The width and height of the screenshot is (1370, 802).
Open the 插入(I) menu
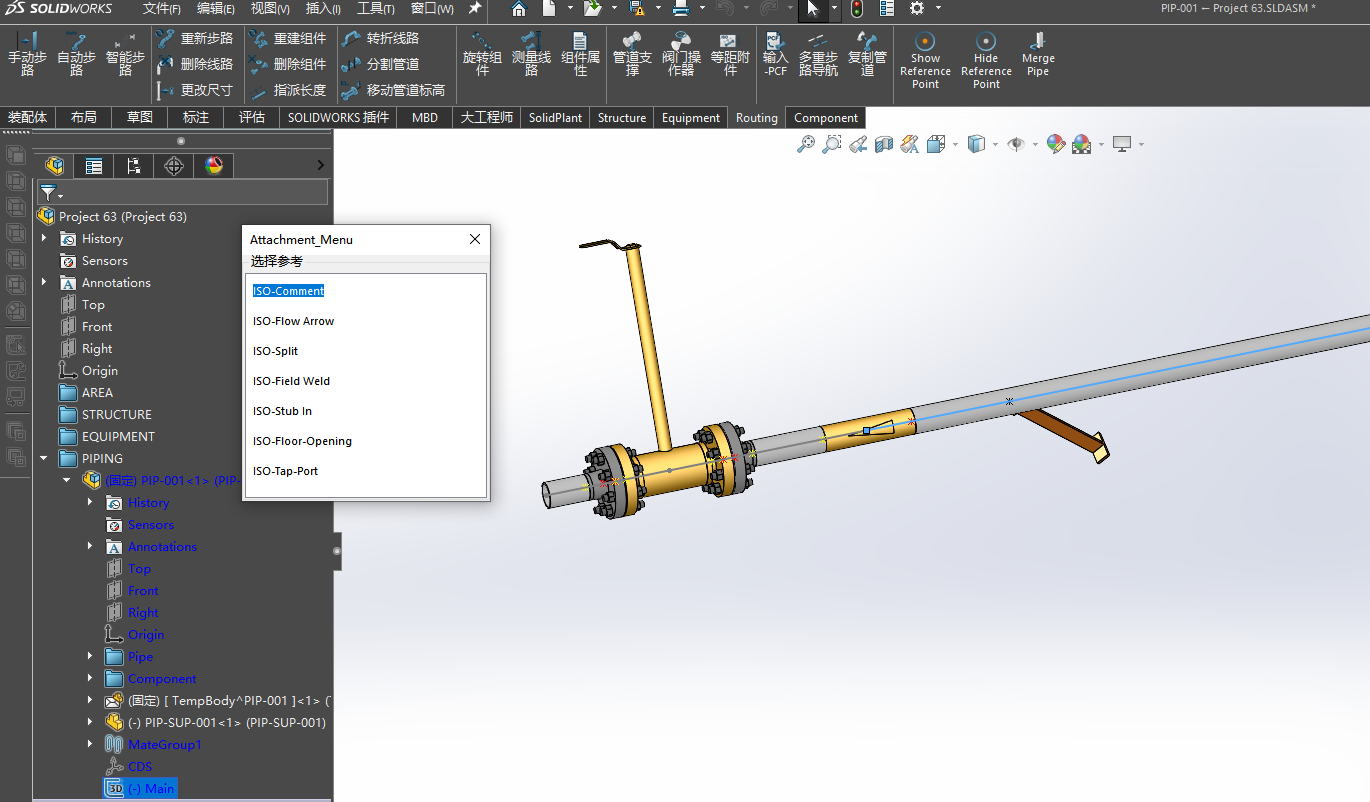coord(323,9)
